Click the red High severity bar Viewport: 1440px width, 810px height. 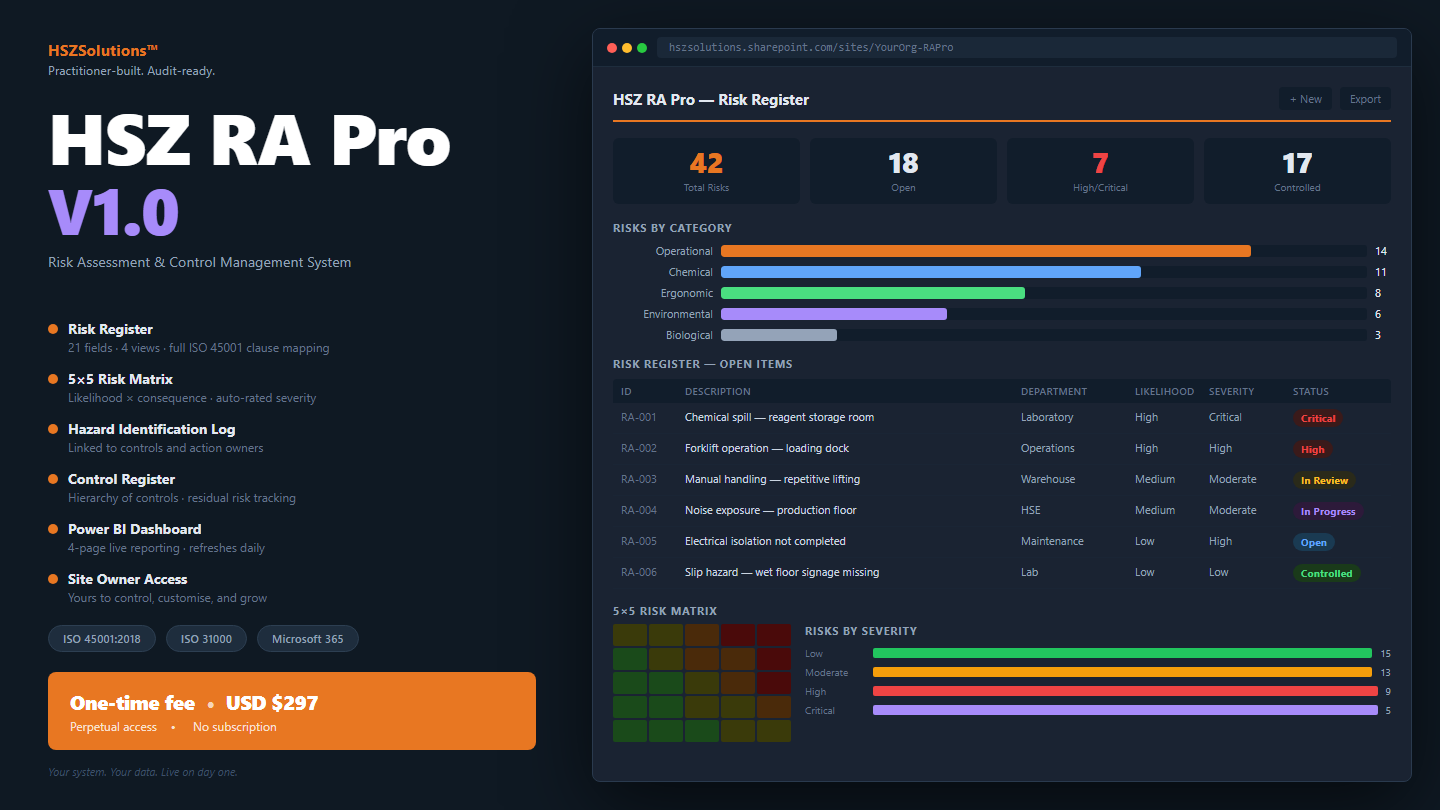(x=1125, y=691)
